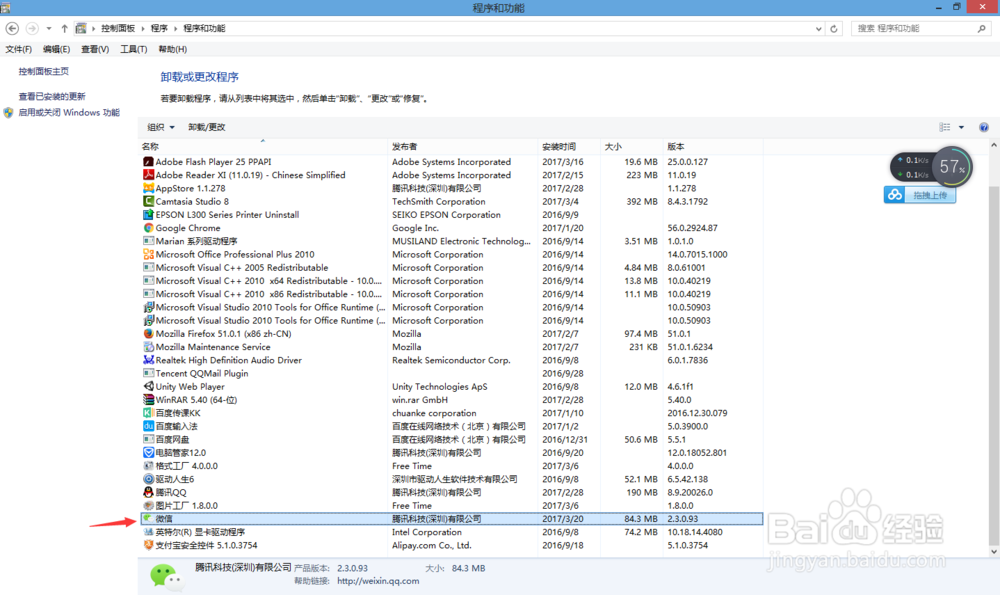Click 控制面板 in the breadcrumb path

click(118, 28)
